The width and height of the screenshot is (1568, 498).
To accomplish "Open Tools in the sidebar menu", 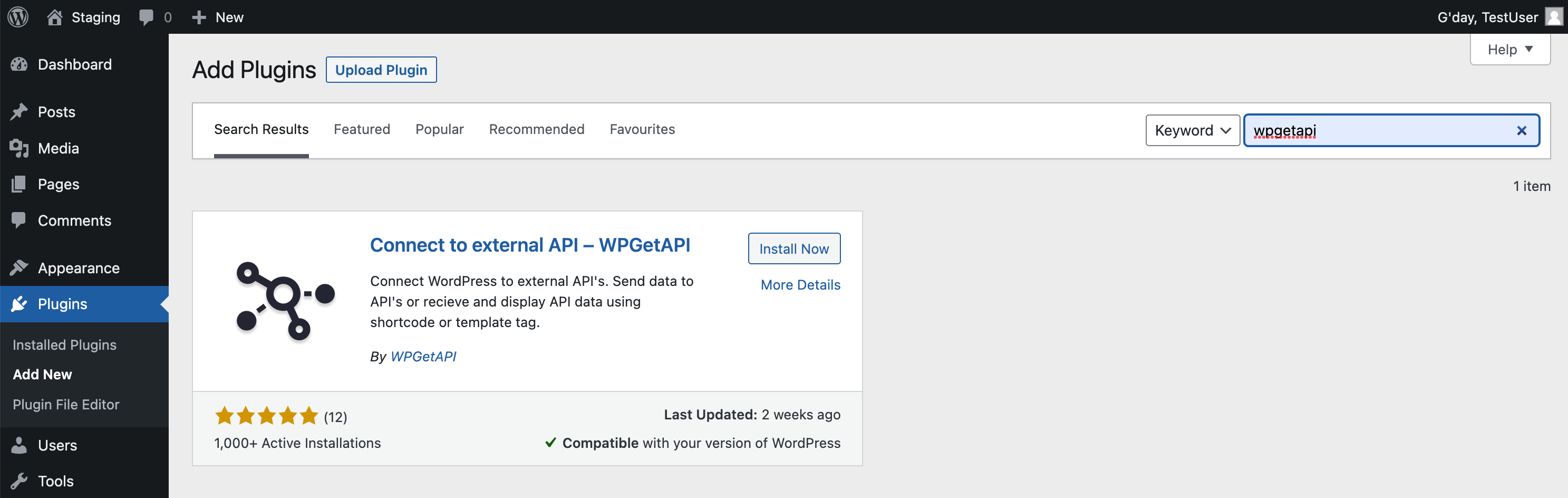I will coord(84,481).
